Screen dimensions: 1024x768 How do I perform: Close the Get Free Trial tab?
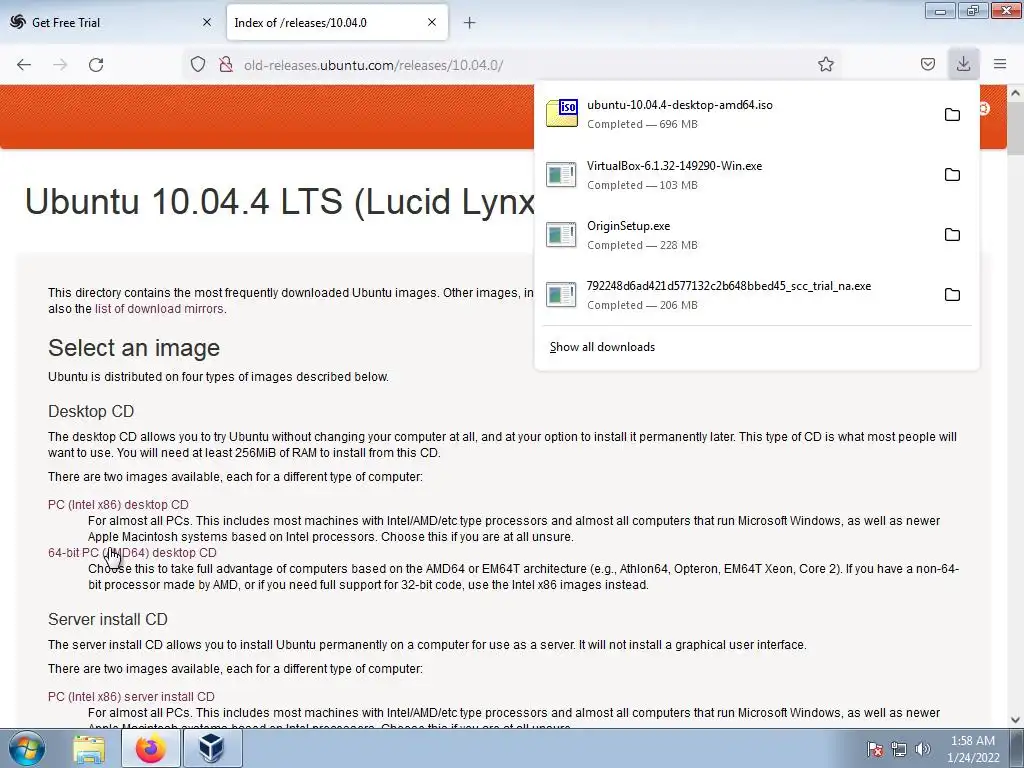[207, 22]
